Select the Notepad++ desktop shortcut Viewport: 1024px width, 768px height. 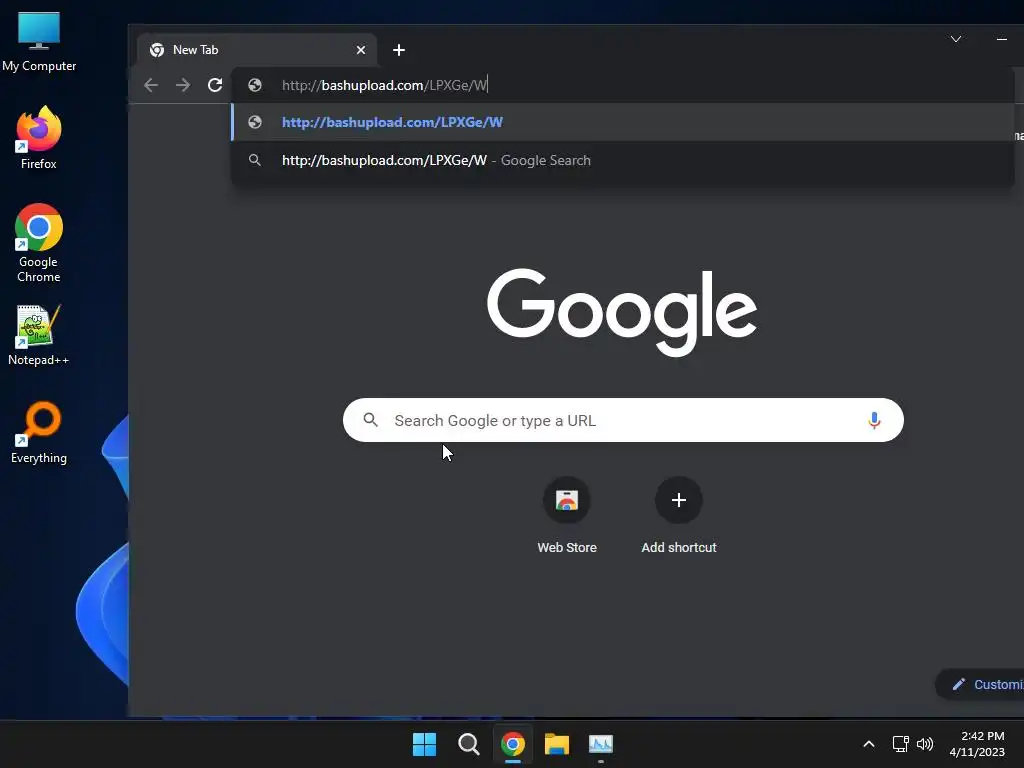pyautogui.click(x=39, y=335)
